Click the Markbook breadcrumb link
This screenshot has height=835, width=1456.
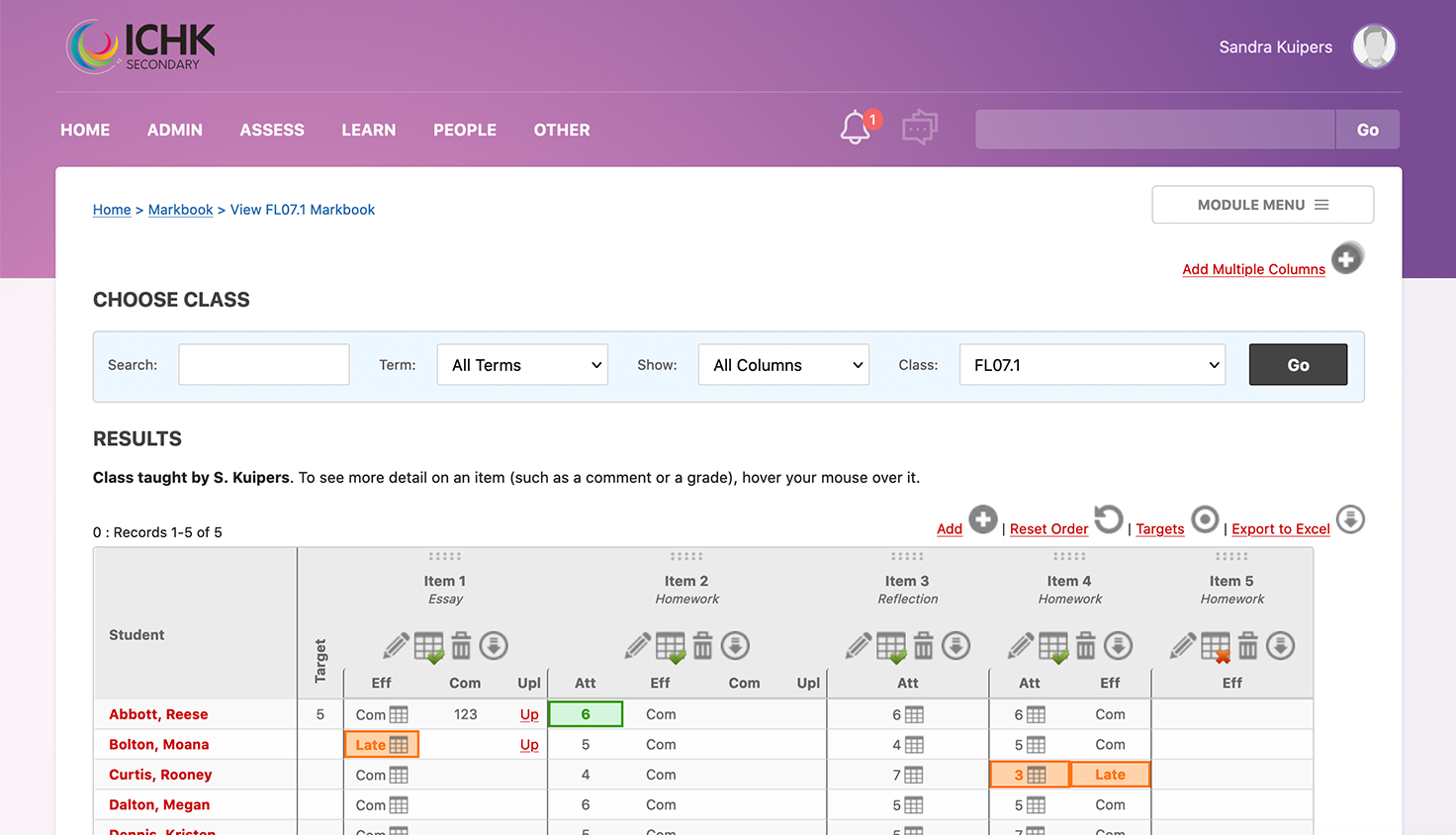(181, 210)
